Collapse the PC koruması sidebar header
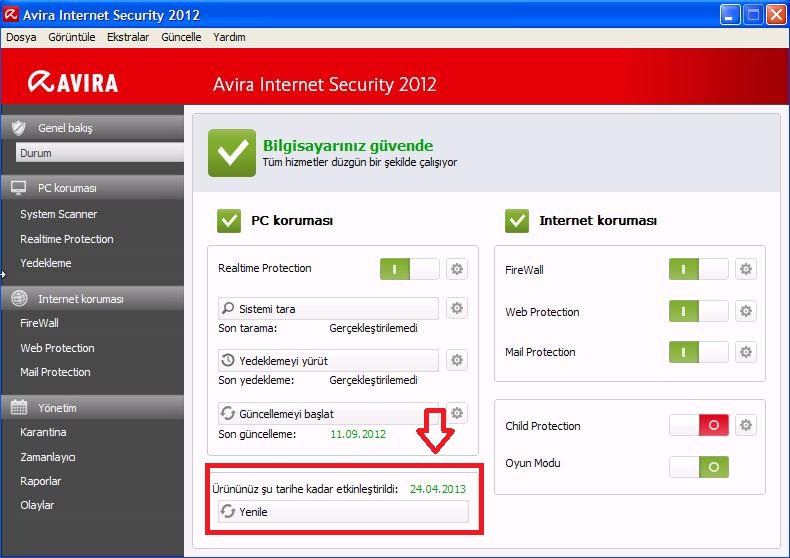This screenshot has height=558, width=790. [x=93, y=188]
